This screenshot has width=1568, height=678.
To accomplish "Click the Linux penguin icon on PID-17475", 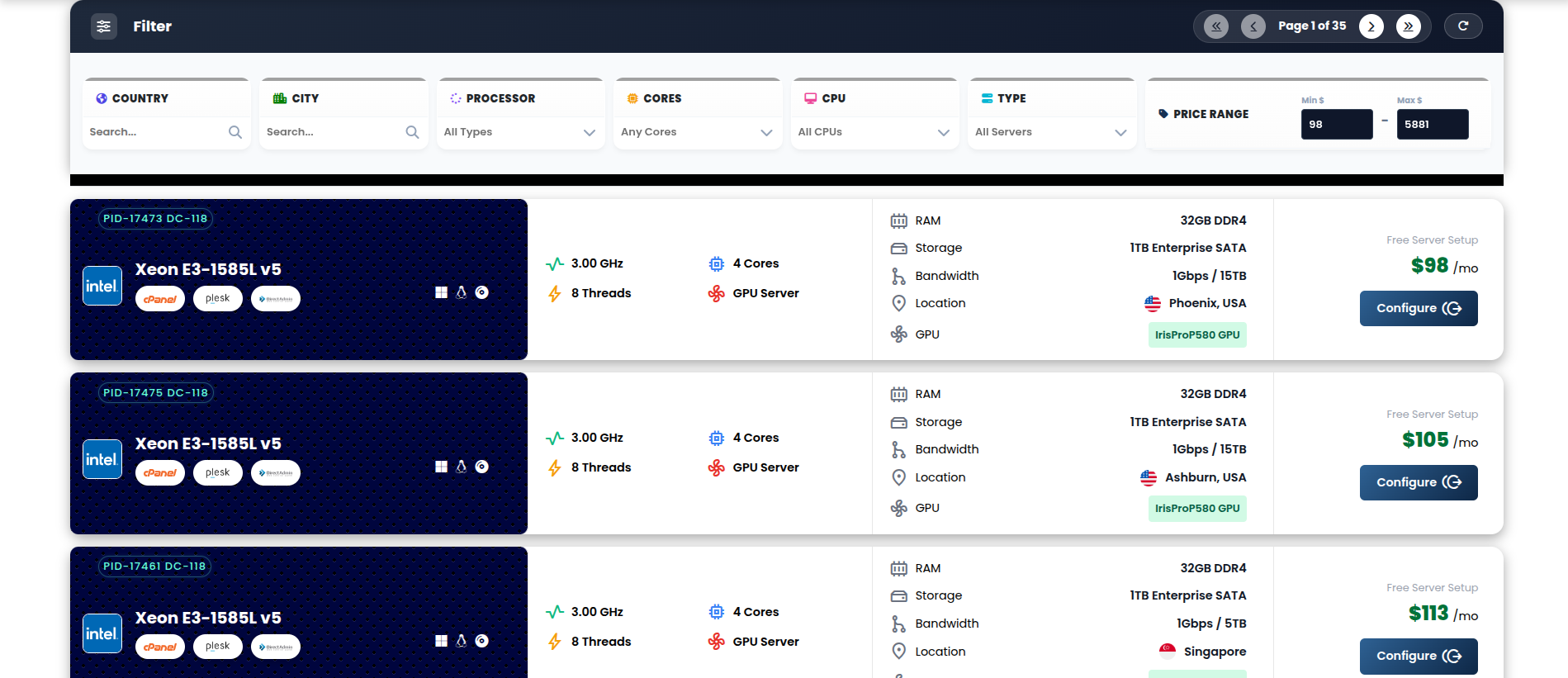I will pyautogui.click(x=462, y=467).
